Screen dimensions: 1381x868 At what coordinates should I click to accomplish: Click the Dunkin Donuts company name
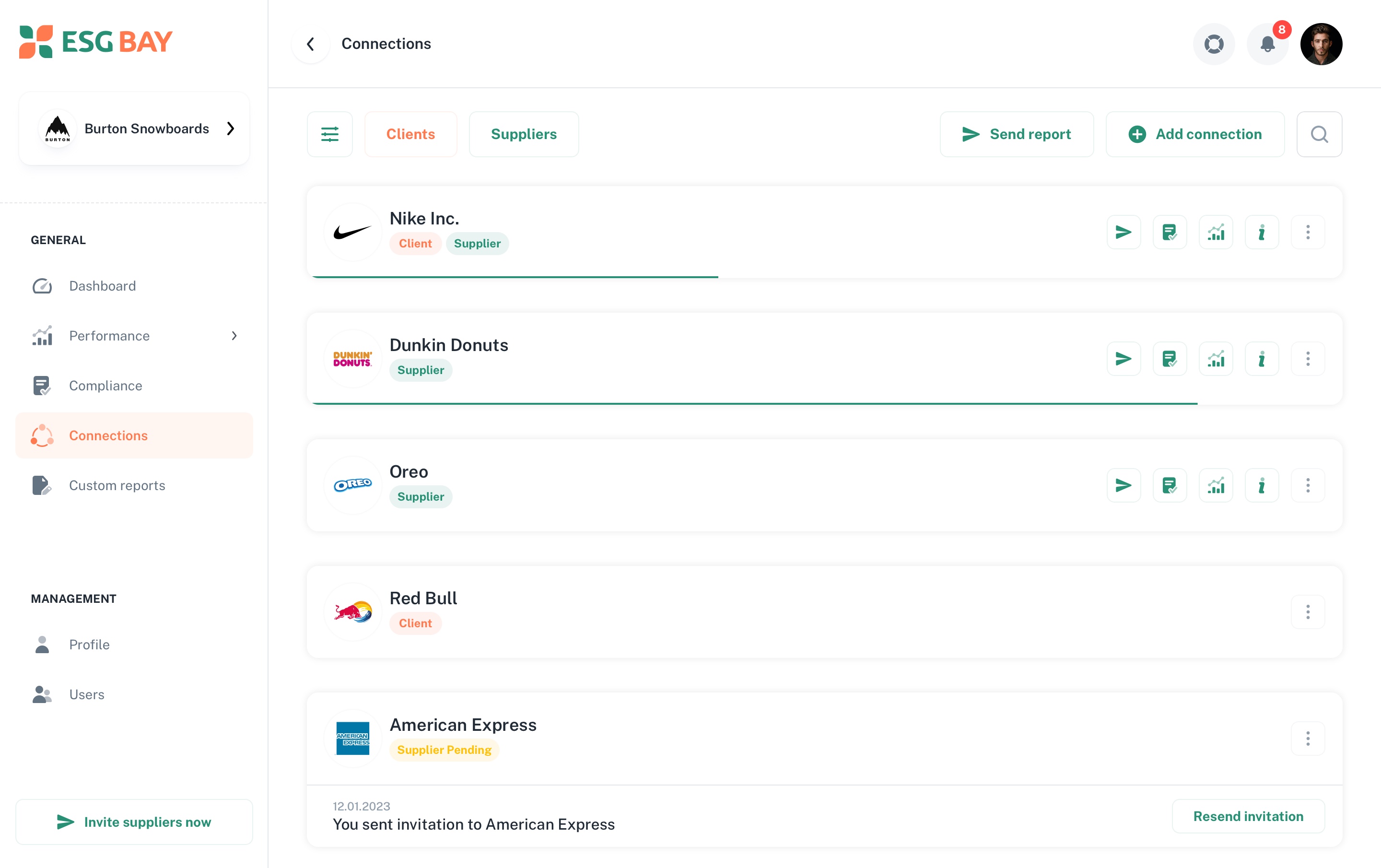coord(449,345)
